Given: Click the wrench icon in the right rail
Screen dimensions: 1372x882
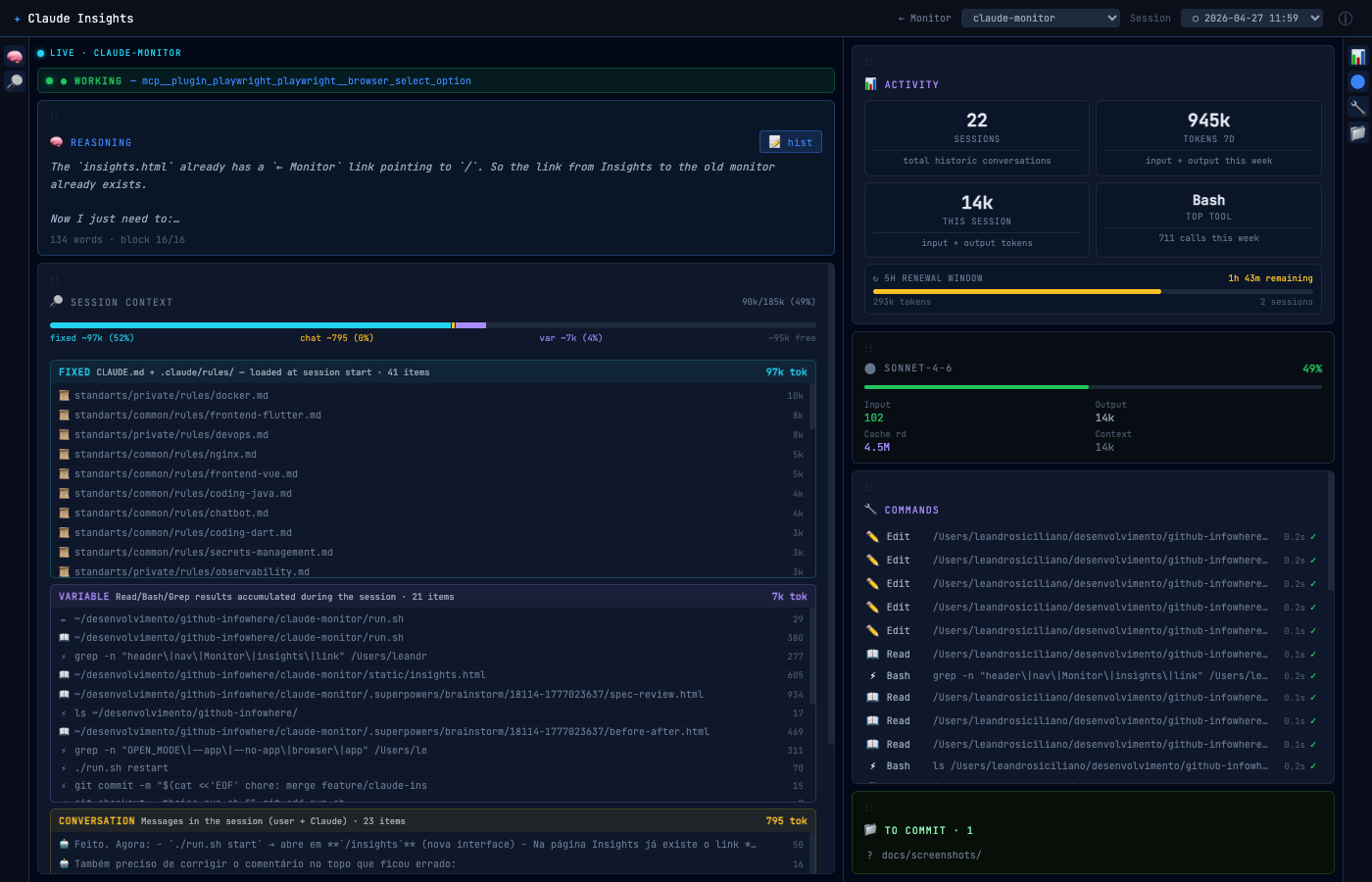Looking at the screenshot, I should pyautogui.click(x=1357, y=108).
